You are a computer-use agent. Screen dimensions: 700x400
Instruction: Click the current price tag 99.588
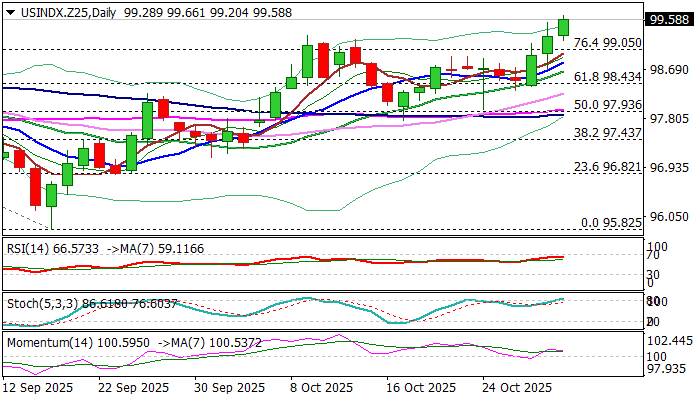(670, 20)
